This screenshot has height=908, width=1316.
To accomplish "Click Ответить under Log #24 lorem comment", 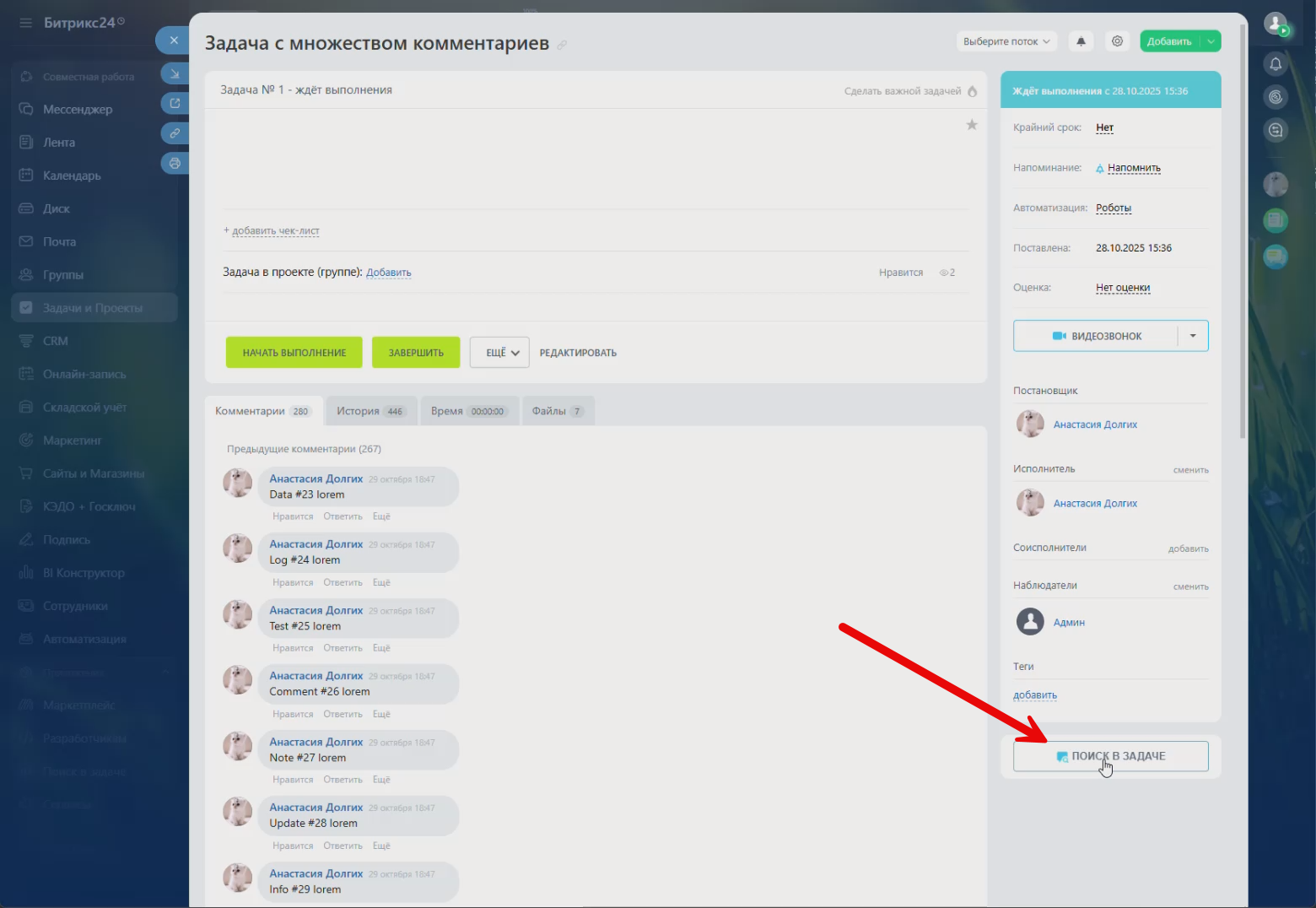I will tap(342, 582).
